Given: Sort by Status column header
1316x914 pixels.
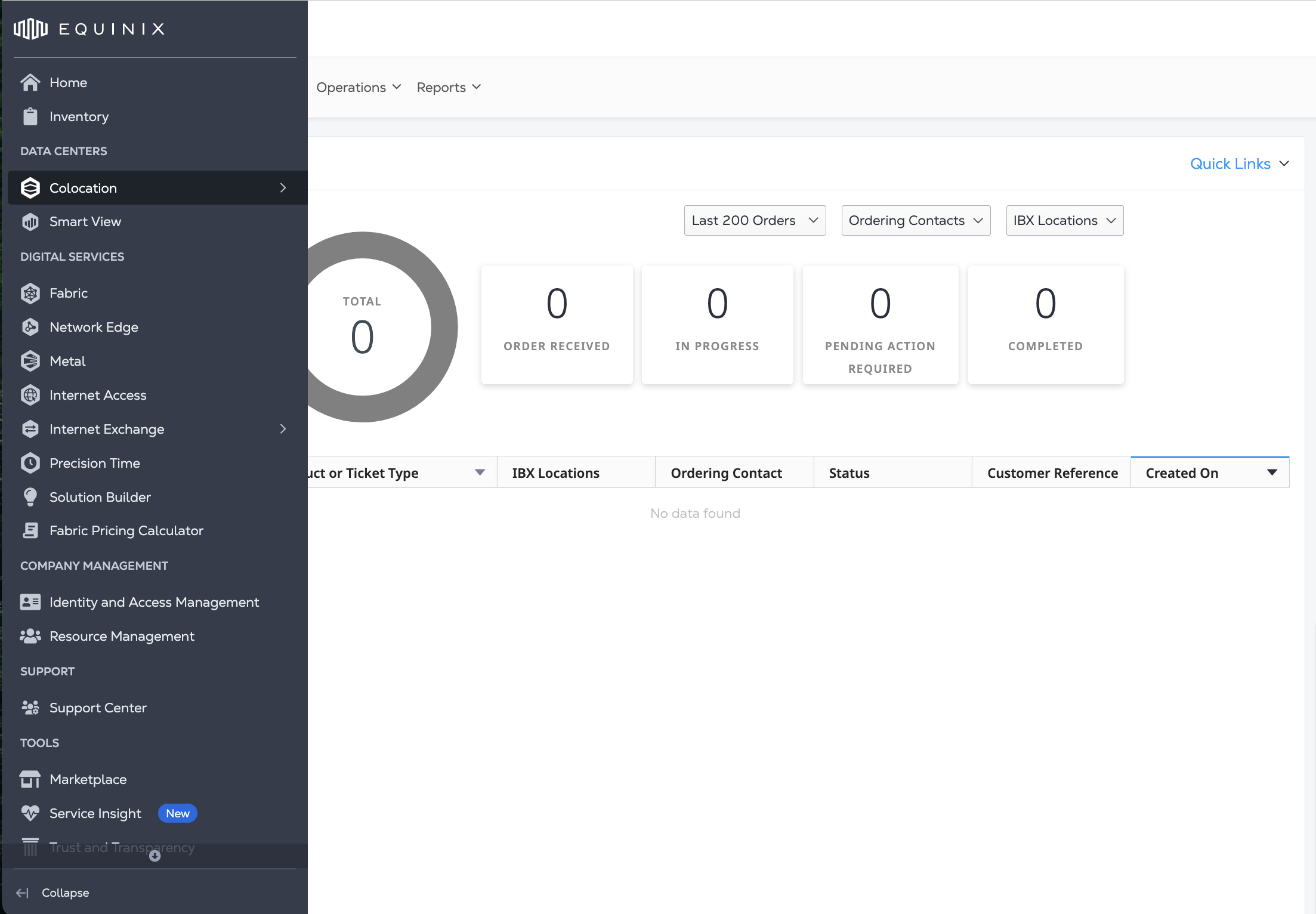Looking at the screenshot, I should click(893, 473).
